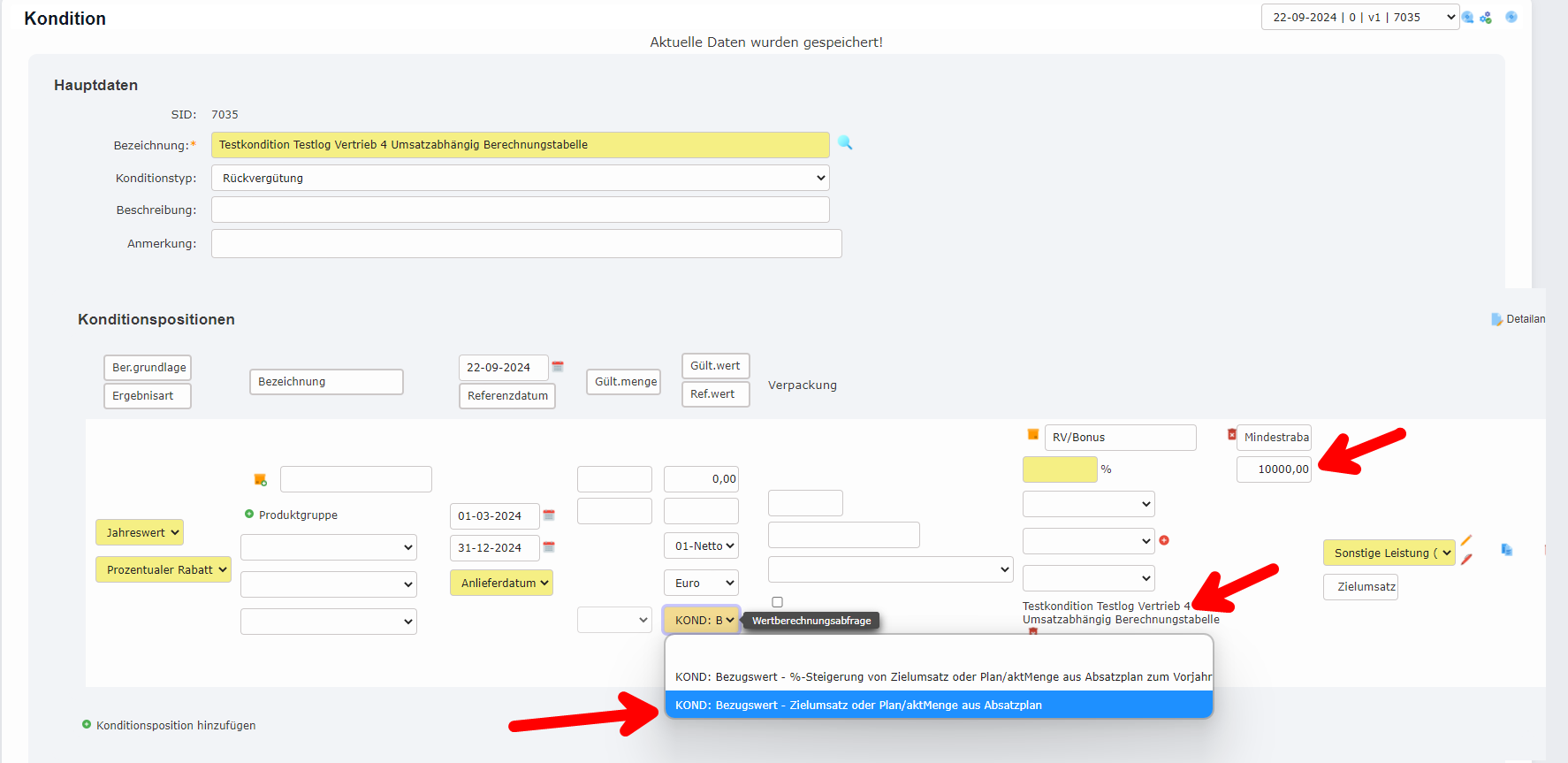Click the disc-with-arrow icon beside version selector
The image size is (1568, 763).
(x=1468, y=18)
